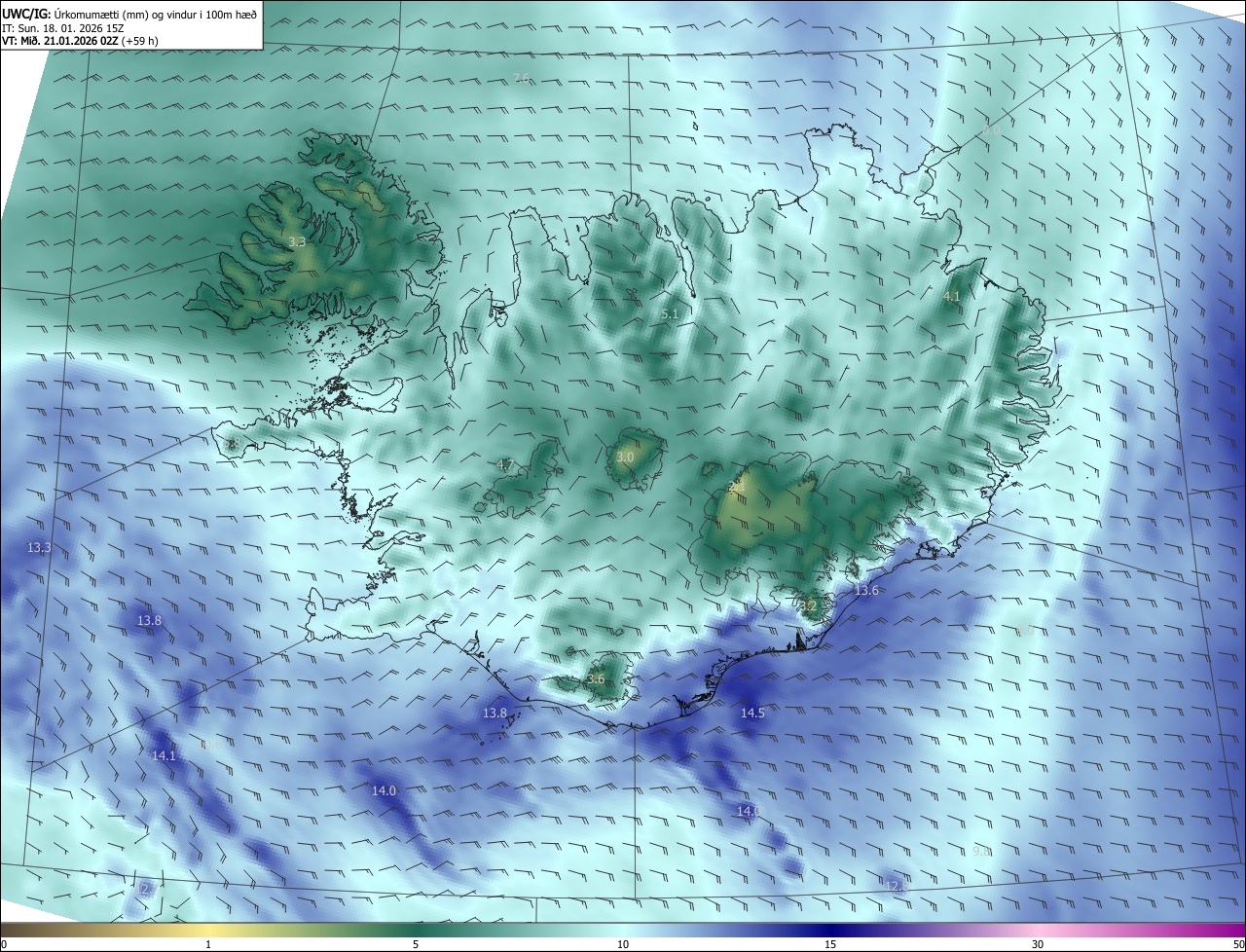Click the "UWC/IG: Úrkomumætti (mm)" title line
1246x952 pixels.
(x=129, y=13)
